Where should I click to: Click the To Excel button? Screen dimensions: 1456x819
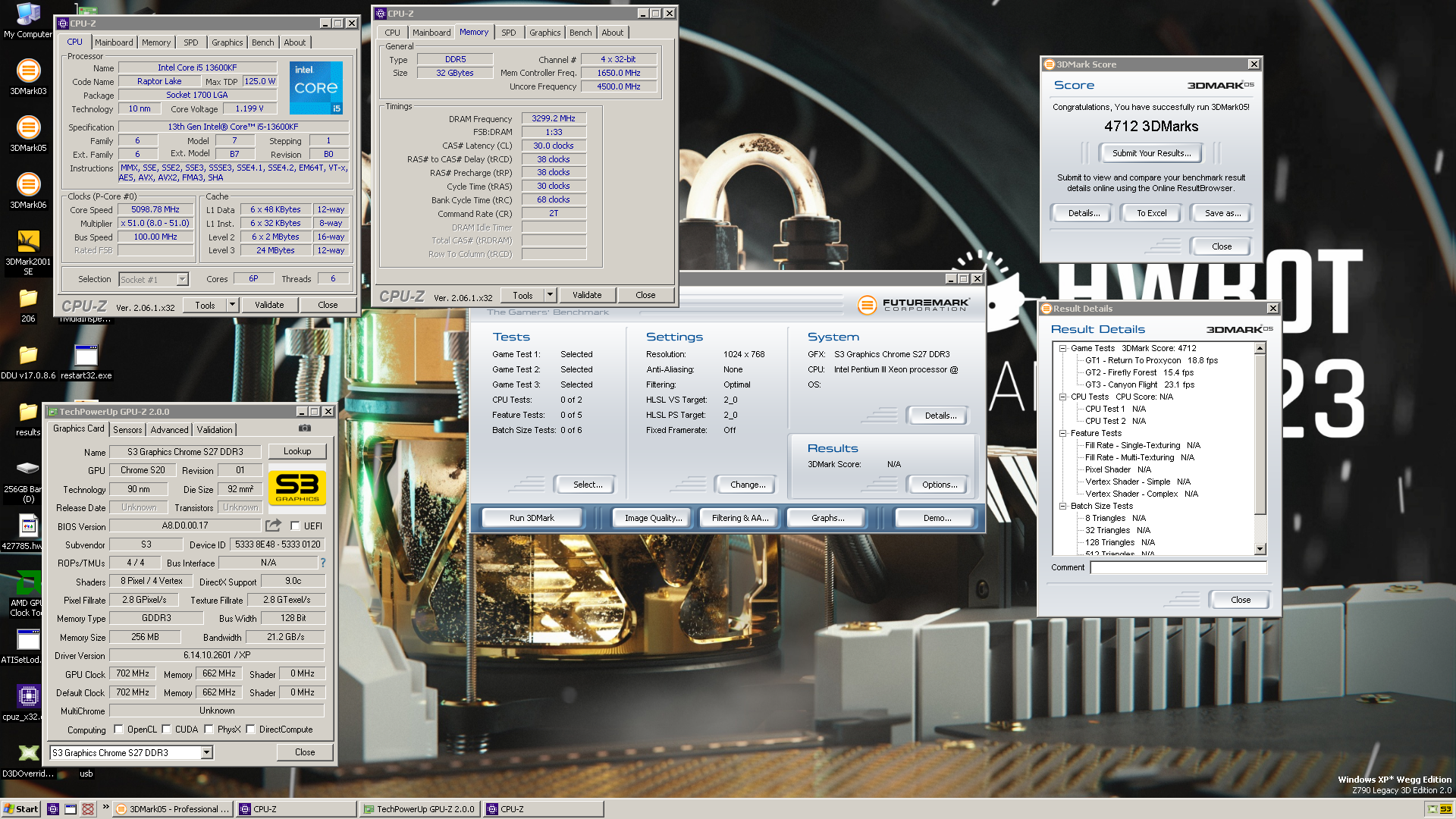click(1151, 213)
